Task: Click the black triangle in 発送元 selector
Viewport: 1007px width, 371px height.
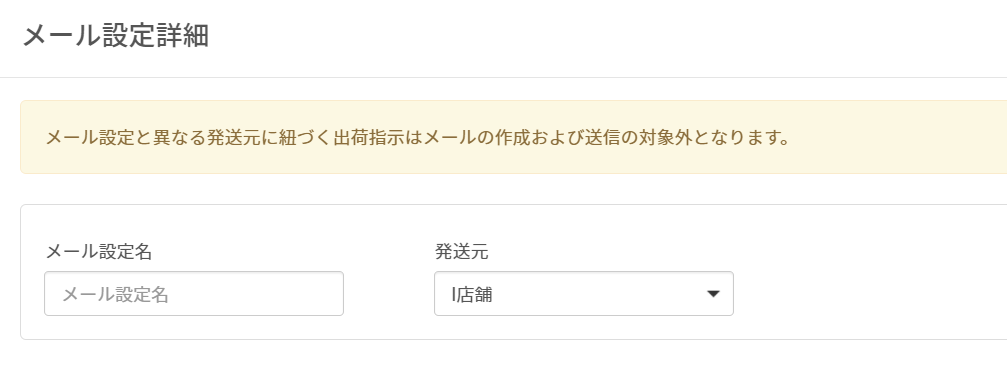Action: pos(712,294)
